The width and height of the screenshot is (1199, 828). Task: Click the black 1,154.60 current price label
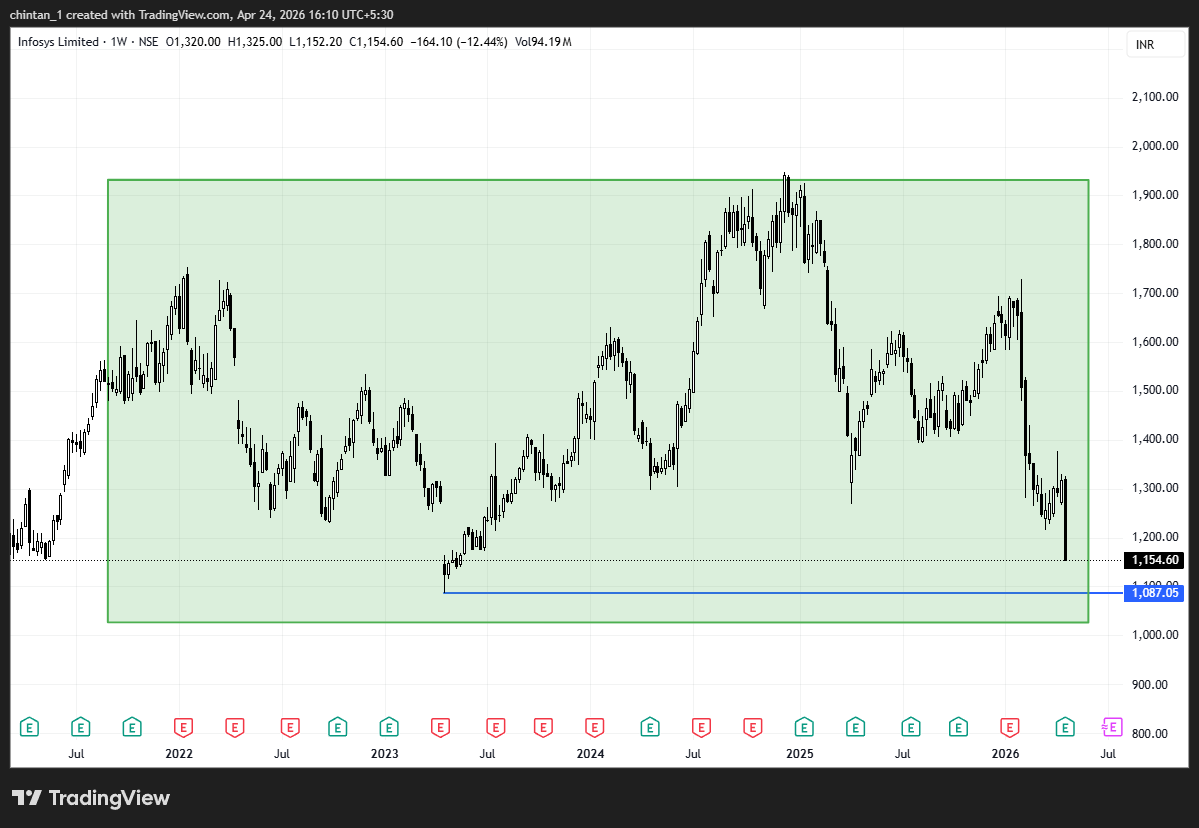pyautogui.click(x=1154, y=560)
